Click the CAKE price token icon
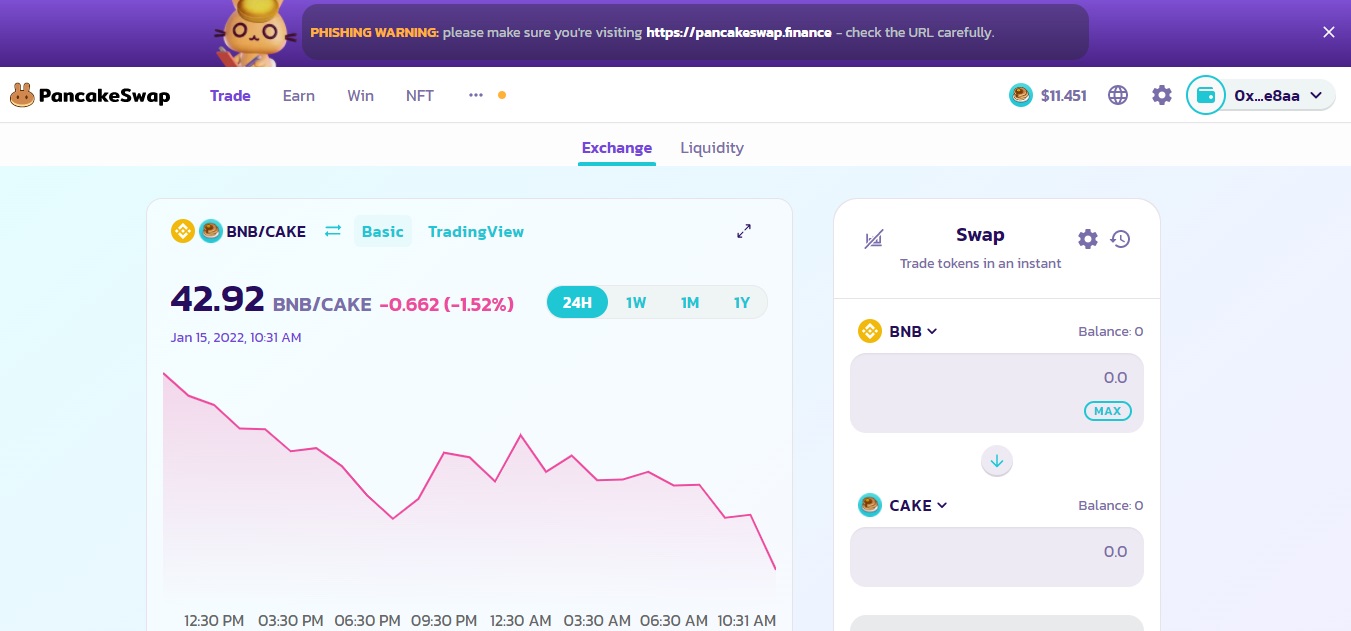Screen dimensions: 1351x631 point(1021,95)
